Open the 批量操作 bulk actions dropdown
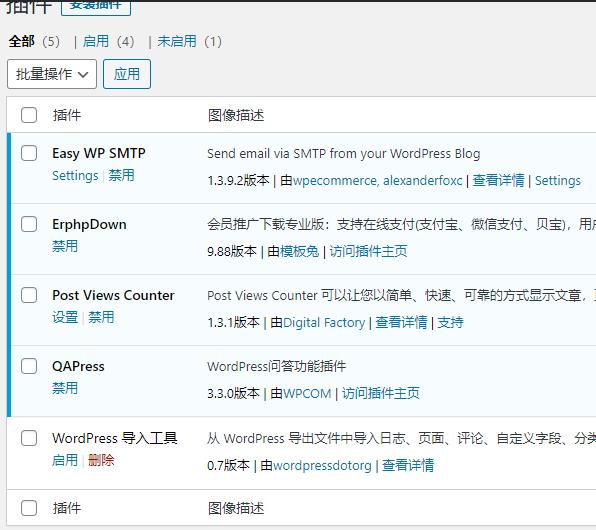 [52, 74]
